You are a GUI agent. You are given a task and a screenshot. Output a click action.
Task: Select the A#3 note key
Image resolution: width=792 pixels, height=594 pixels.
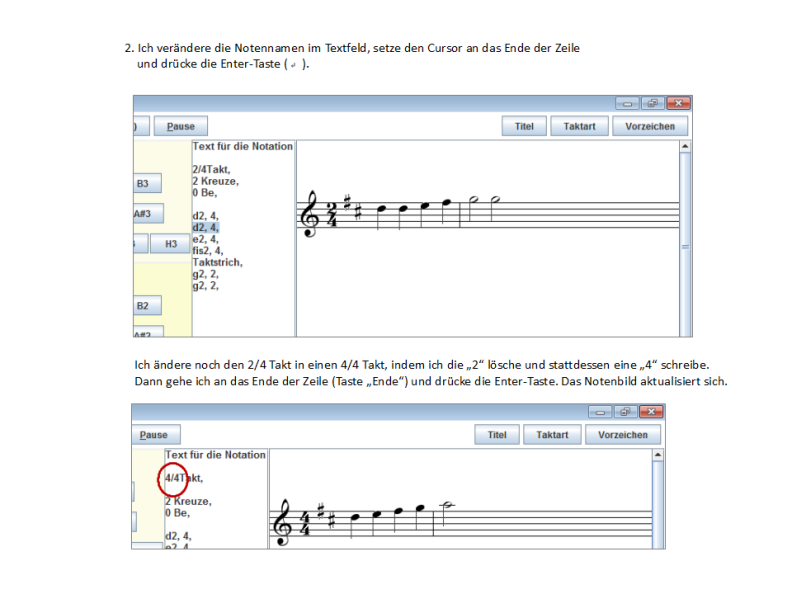pos(143,214)
